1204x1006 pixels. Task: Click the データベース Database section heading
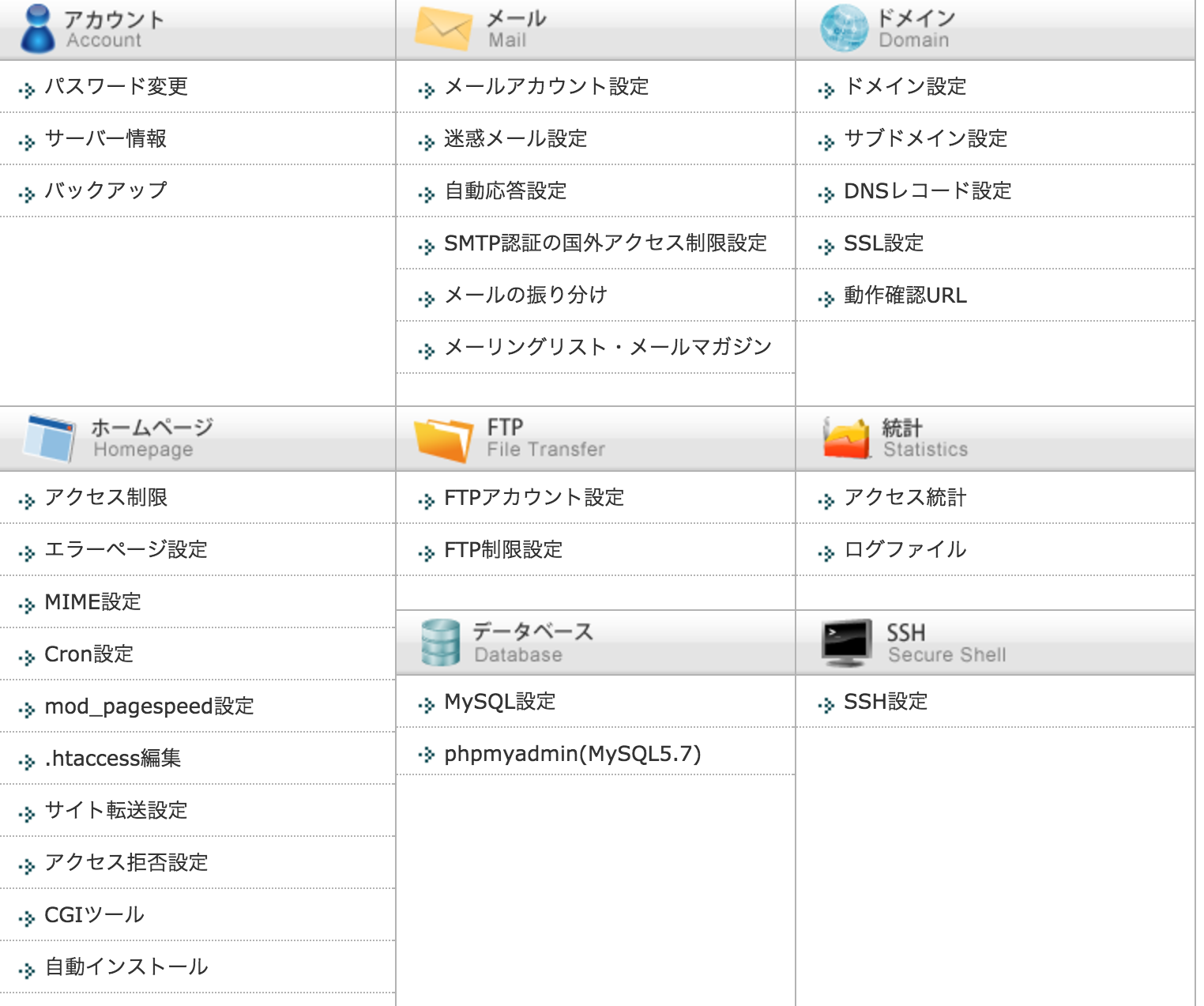[533, 642]
